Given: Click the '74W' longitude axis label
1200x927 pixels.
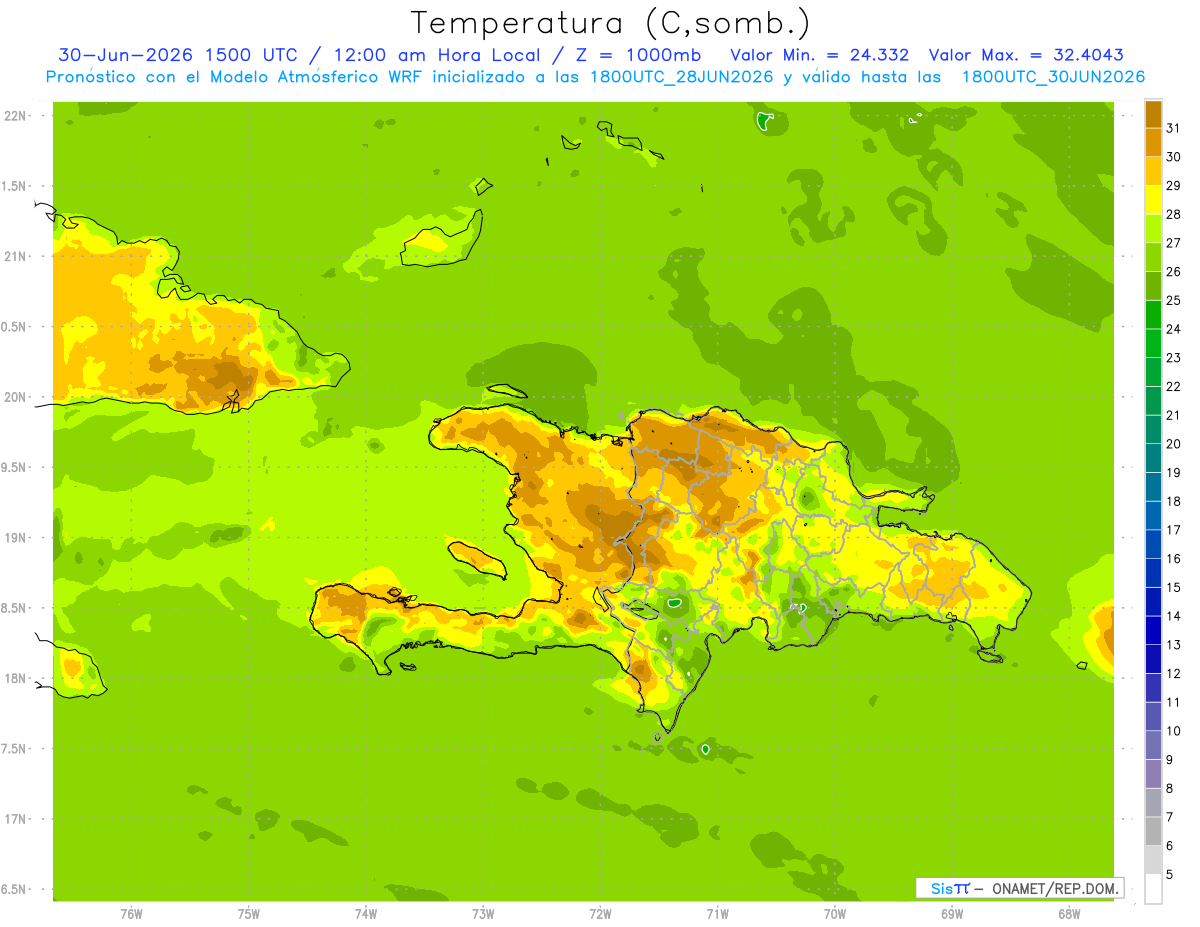Looking at the screenshot, I should point(366,913).
